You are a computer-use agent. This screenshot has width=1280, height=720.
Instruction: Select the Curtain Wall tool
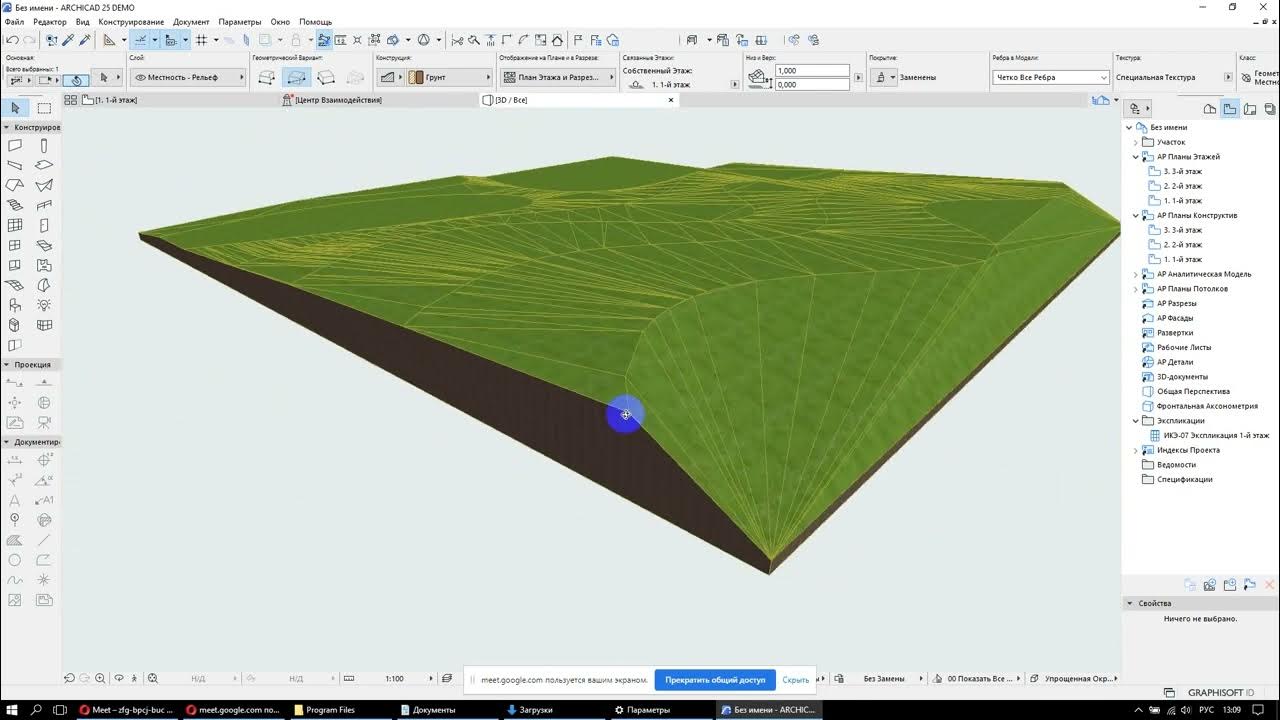(15, 226)
